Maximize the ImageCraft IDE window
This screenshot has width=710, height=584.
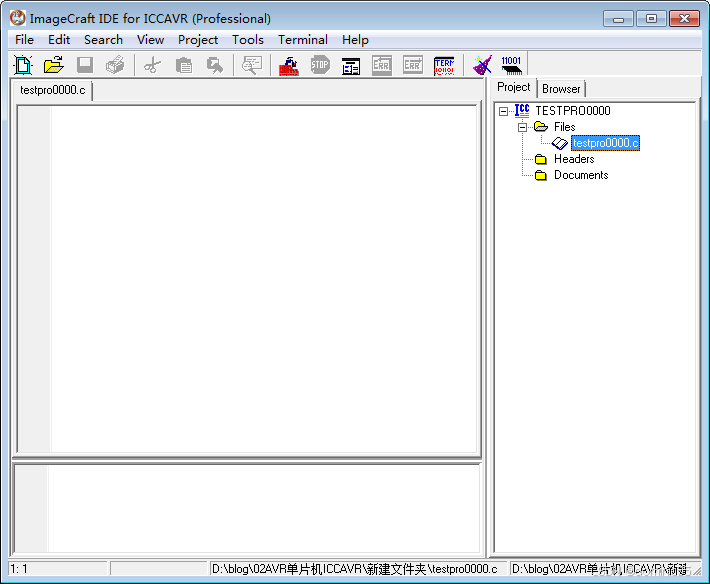[651, 19]
